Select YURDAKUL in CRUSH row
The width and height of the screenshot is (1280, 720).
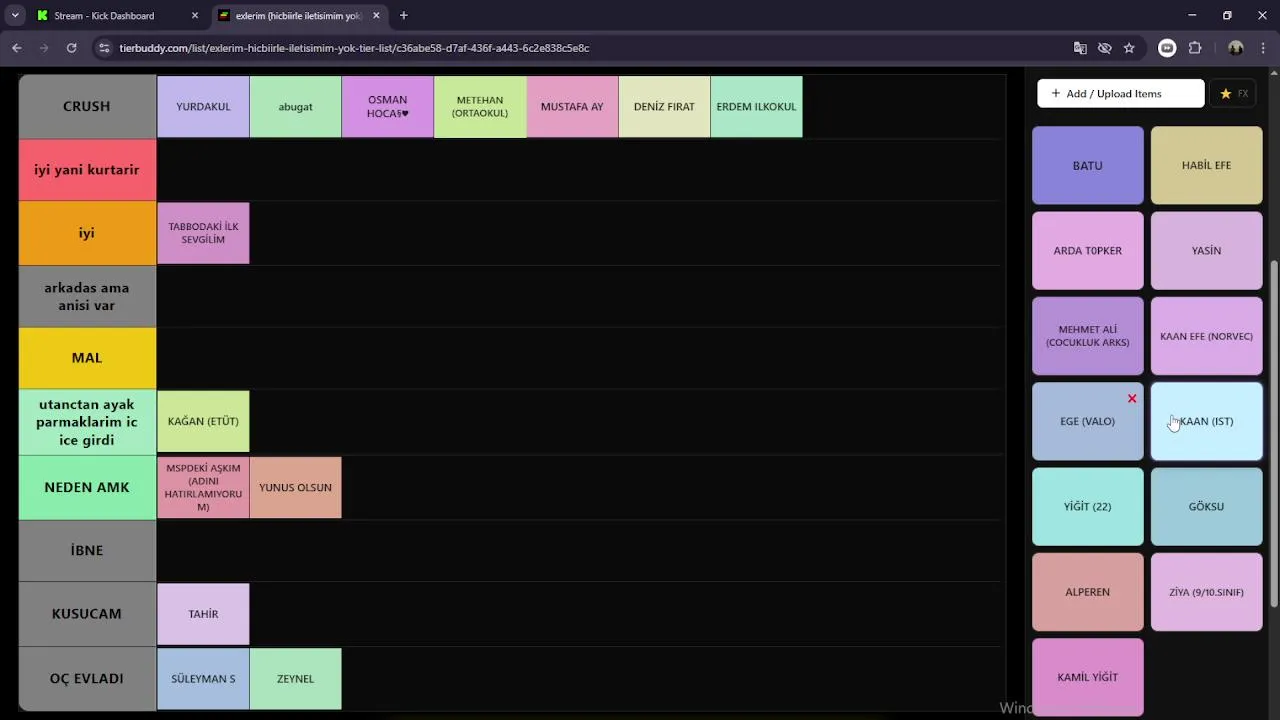point(203,106)
